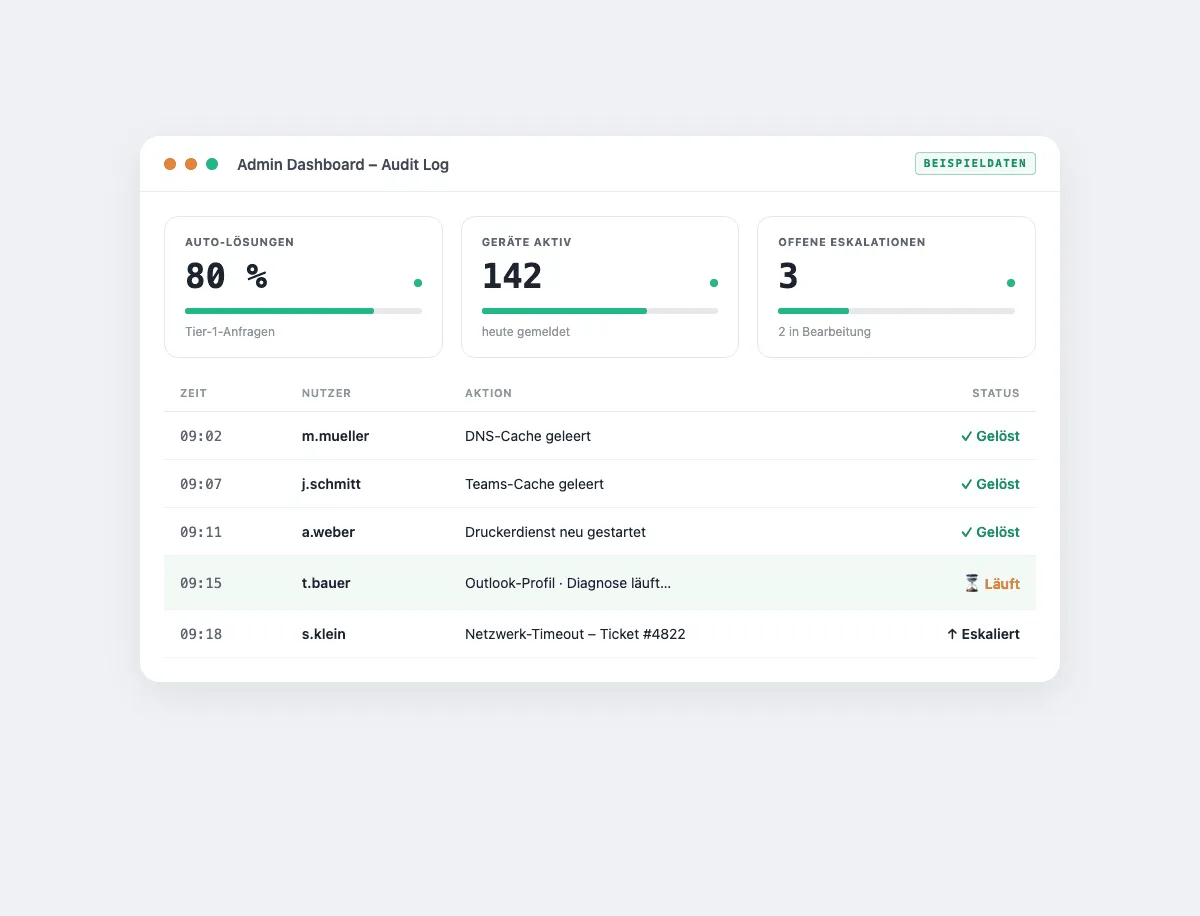Screen dimensions: 1200x916
Task: Click 'Tier-1-Anfragen' caption
Action: [230, 331]
